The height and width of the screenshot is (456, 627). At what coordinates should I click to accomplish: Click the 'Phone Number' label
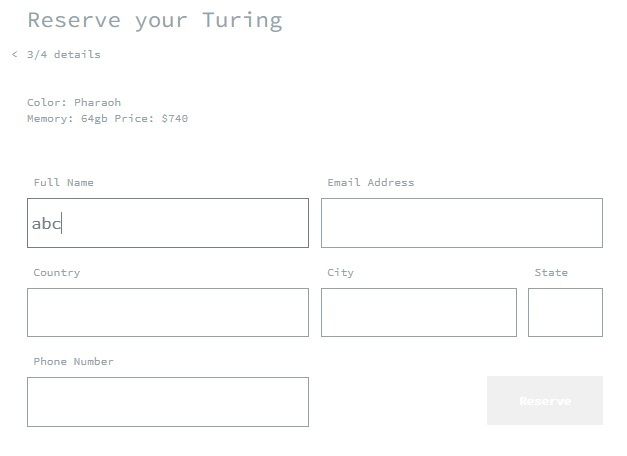(x=73, y=361)
